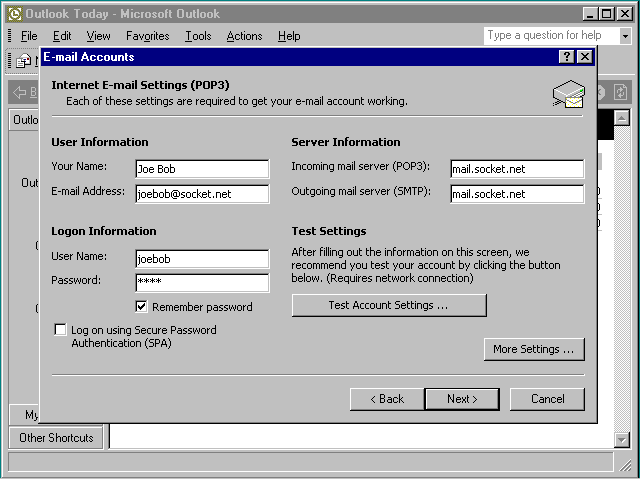Click Other Shortcuts group button
The width and height of the screenshot is (640, 480).
tap(56, 438)
